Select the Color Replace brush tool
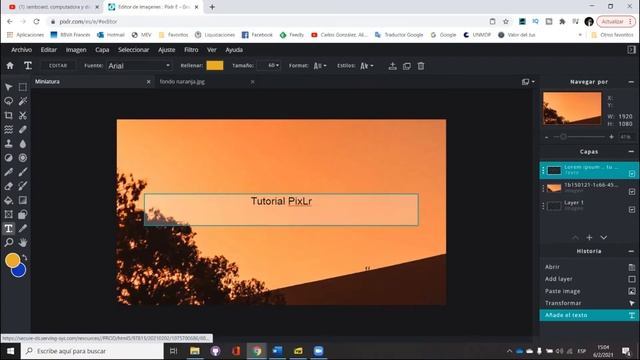This screenshot has height=360, width=640. [x=23, y=186]
